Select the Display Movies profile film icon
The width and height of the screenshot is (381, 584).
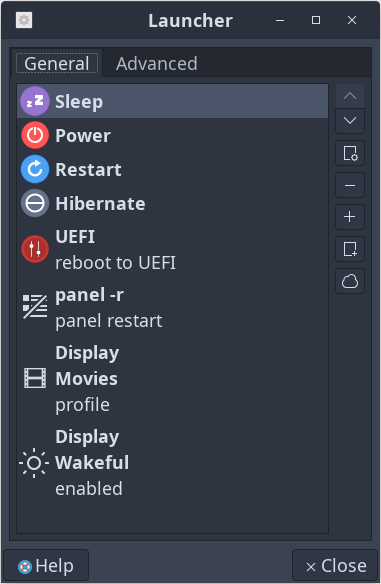(35, 378)
